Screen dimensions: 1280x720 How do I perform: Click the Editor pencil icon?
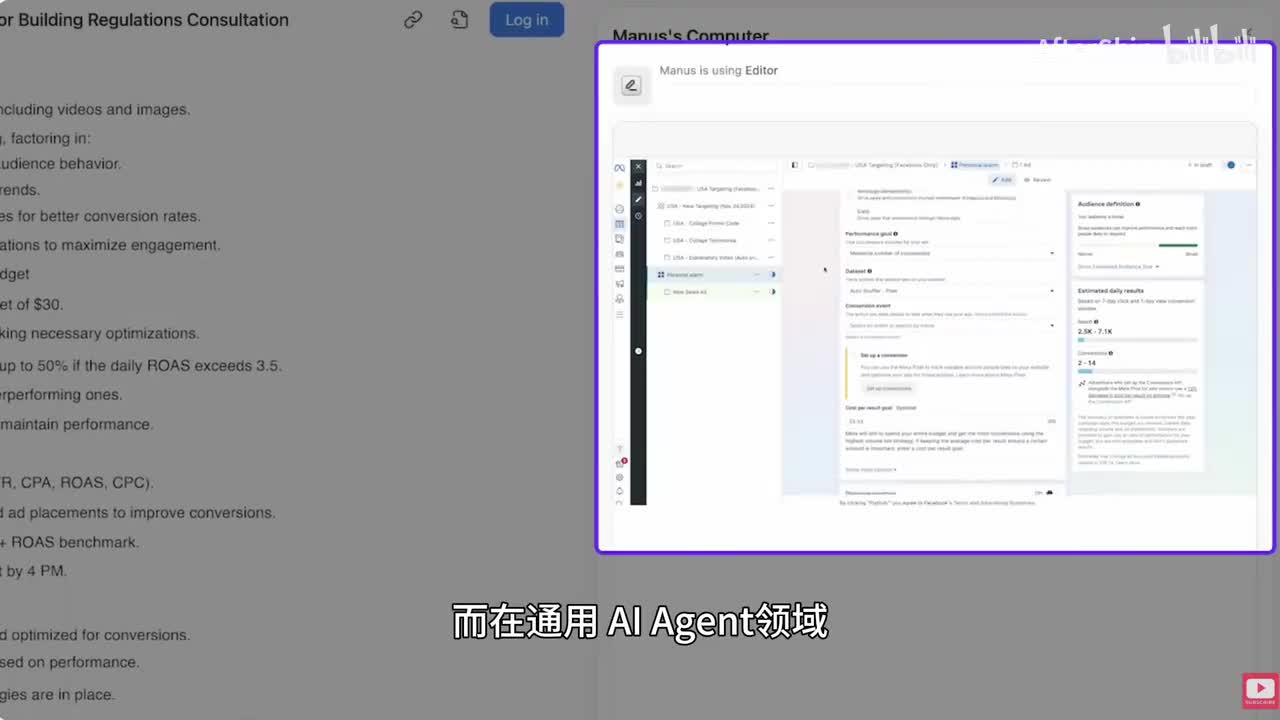point(631,86)
